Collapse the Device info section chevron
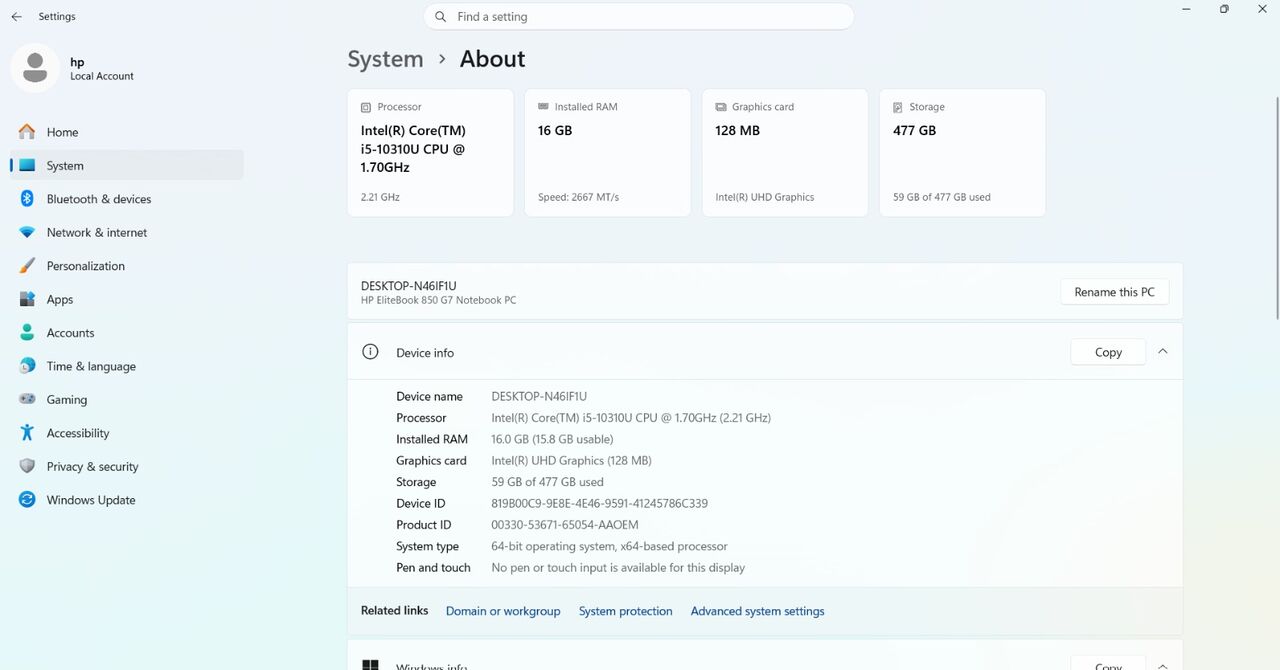1280x670 pixels. click(1162, 352)
